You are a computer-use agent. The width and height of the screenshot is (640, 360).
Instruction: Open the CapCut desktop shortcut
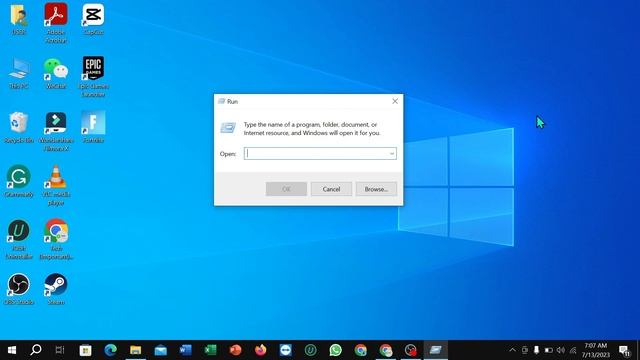(x=93, y=19)
